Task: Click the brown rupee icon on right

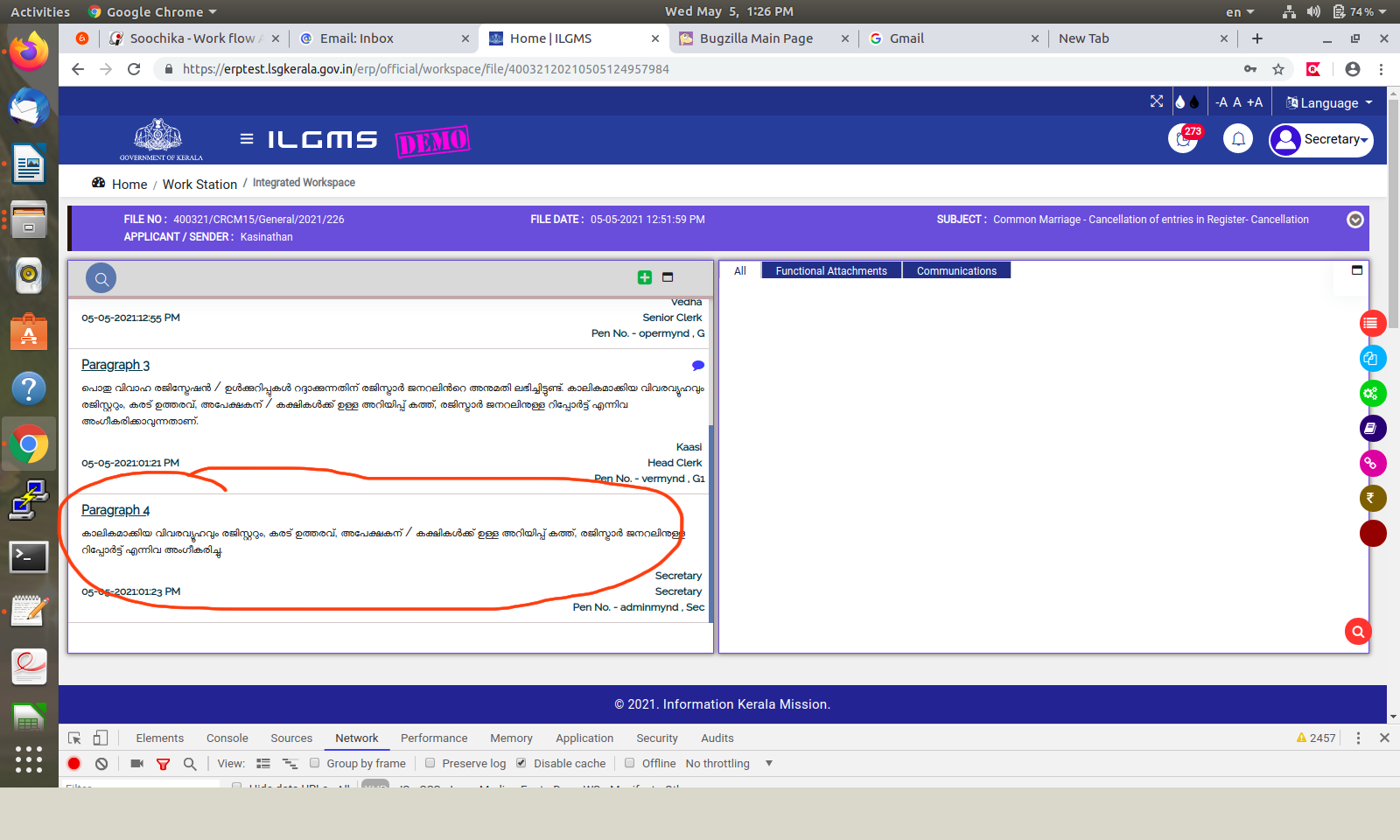Action: (x=1371, y=499)
